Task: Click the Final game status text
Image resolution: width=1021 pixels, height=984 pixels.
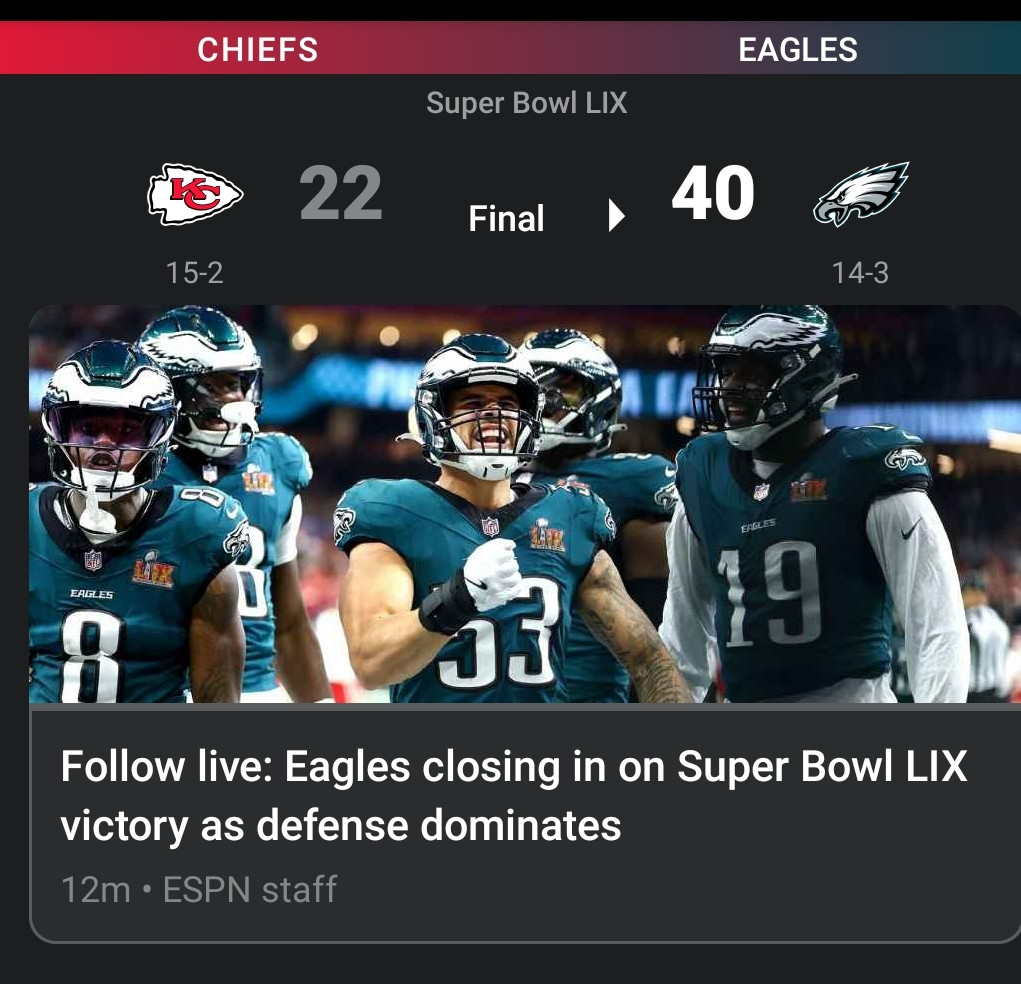Action: click(x=507, y=218)
